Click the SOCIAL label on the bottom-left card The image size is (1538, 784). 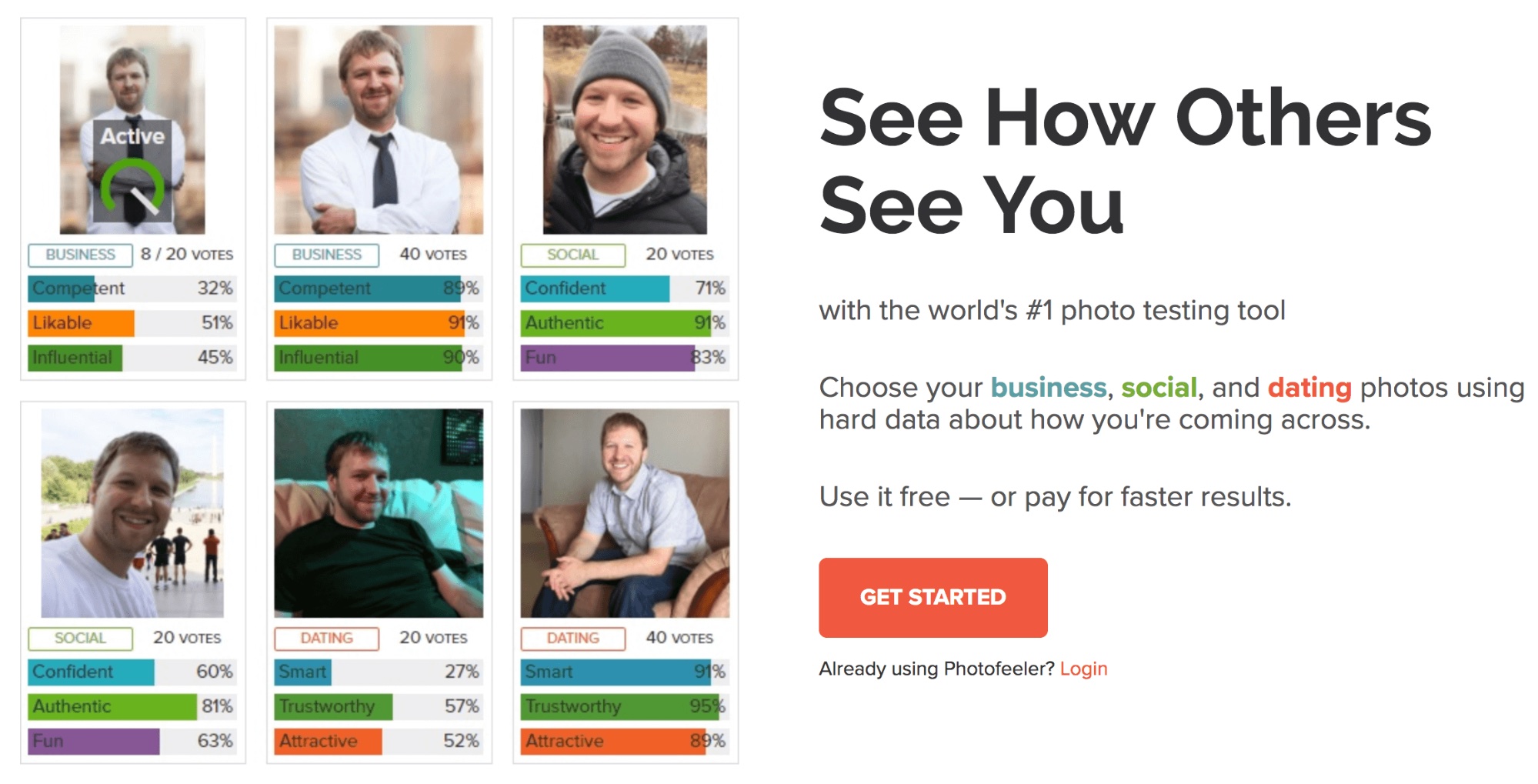[79, 638]
